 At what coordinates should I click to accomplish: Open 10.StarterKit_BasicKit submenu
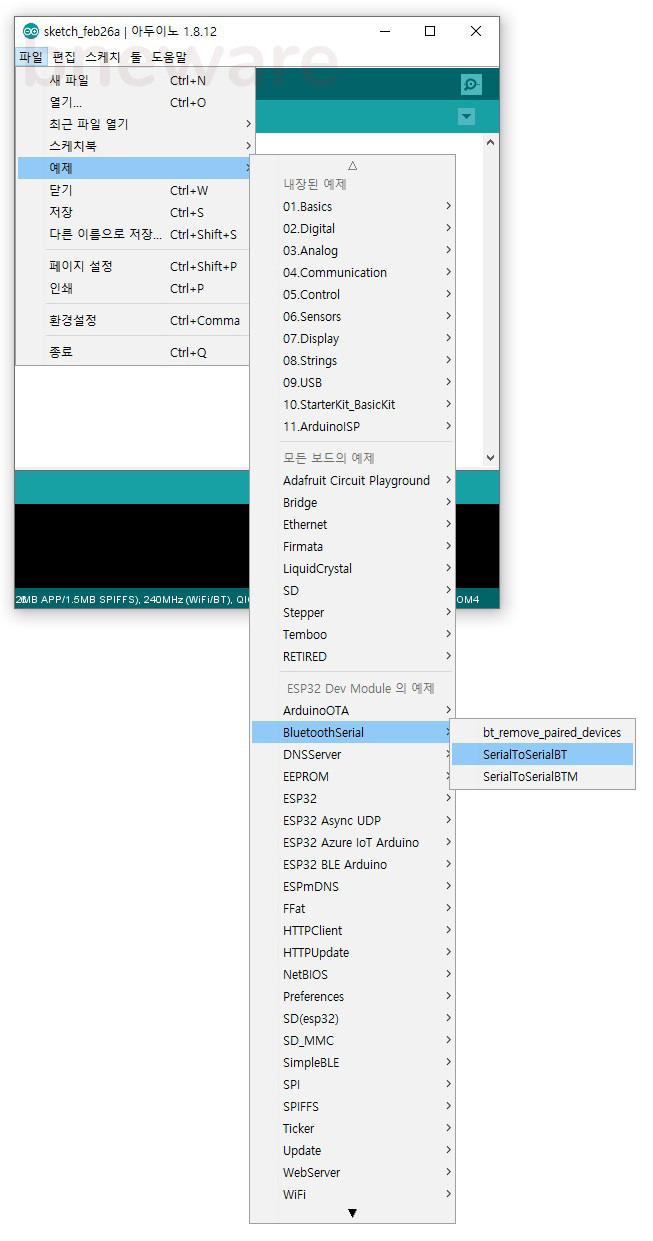click(x=352, y=404)
